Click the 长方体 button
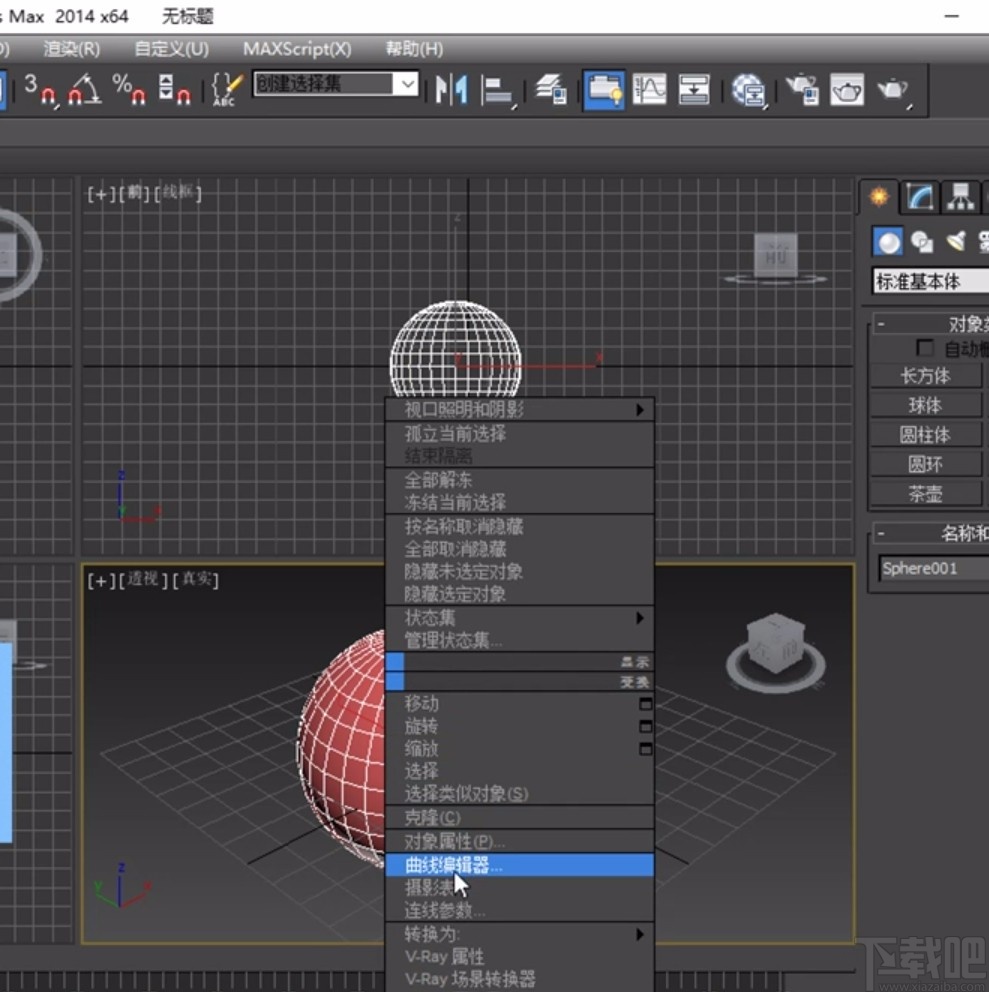 point(926,376)
